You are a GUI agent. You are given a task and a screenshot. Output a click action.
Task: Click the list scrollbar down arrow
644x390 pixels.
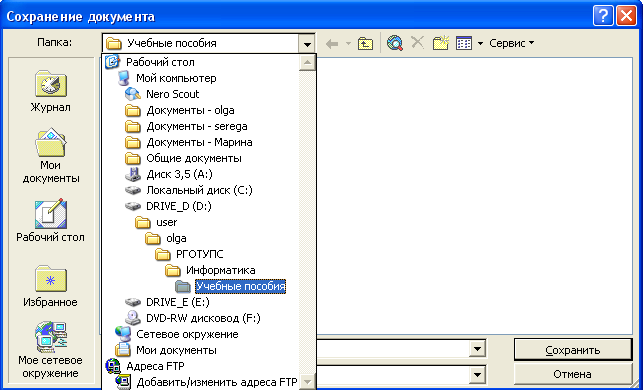click(308, 382)
